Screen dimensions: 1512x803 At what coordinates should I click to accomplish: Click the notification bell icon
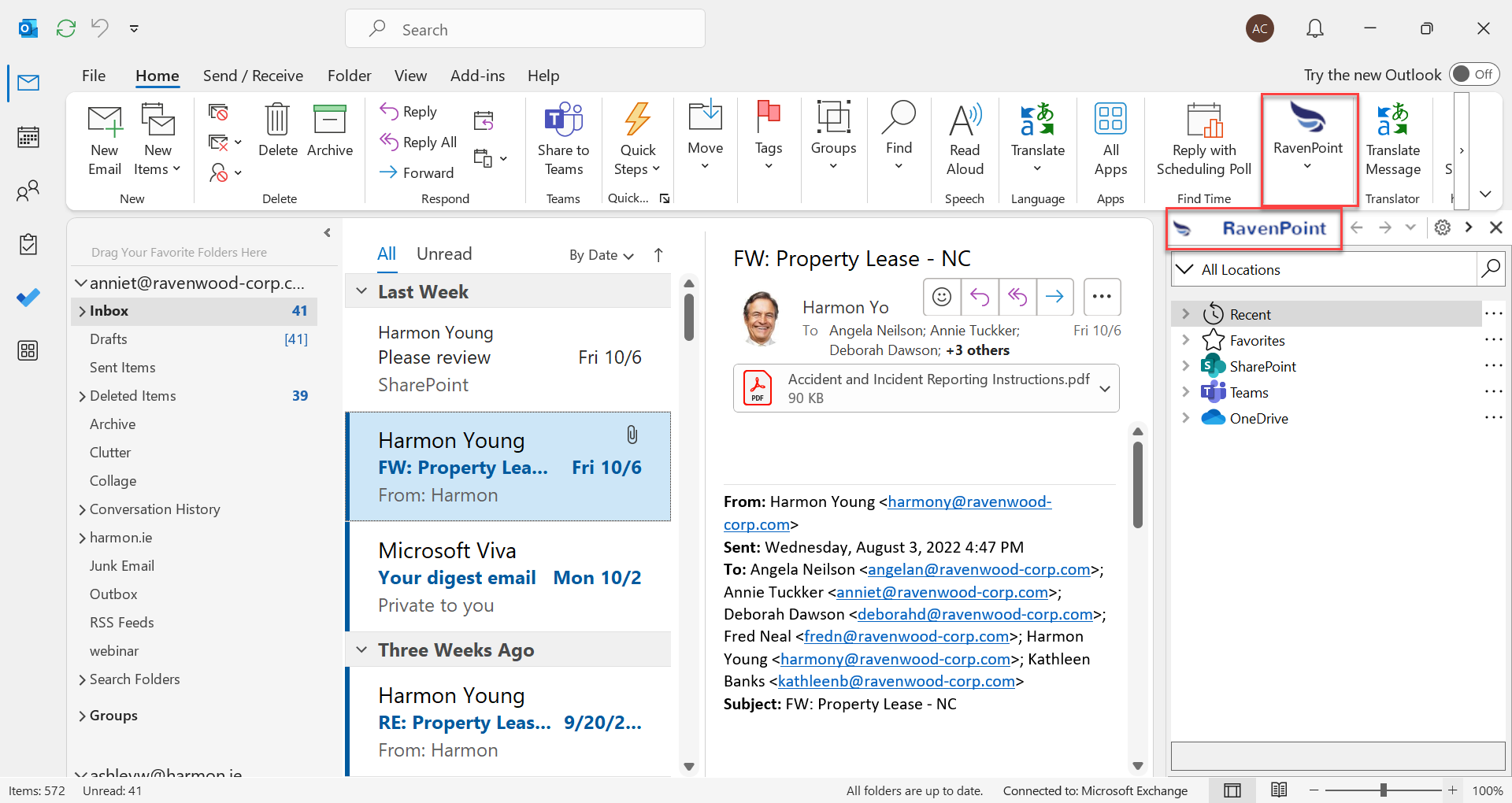pyautogui.click(x=1315, y=29)
